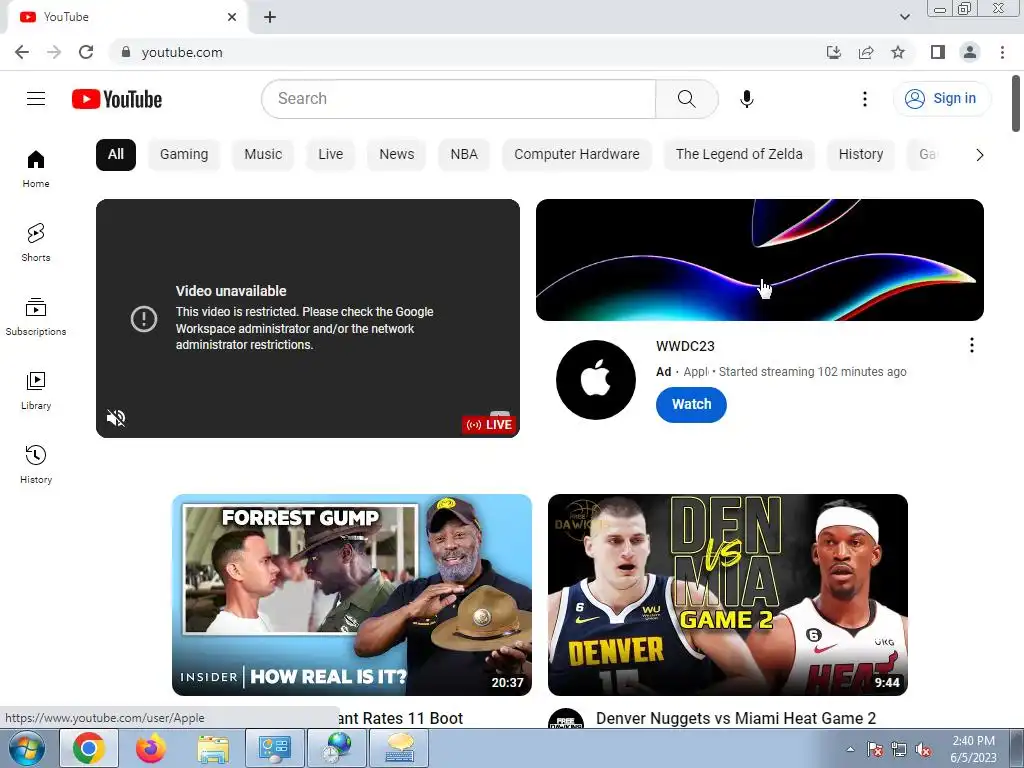The image size is (1024, 768).
Task: Launch Firefox from the taskbar
Action: (151, 748)
